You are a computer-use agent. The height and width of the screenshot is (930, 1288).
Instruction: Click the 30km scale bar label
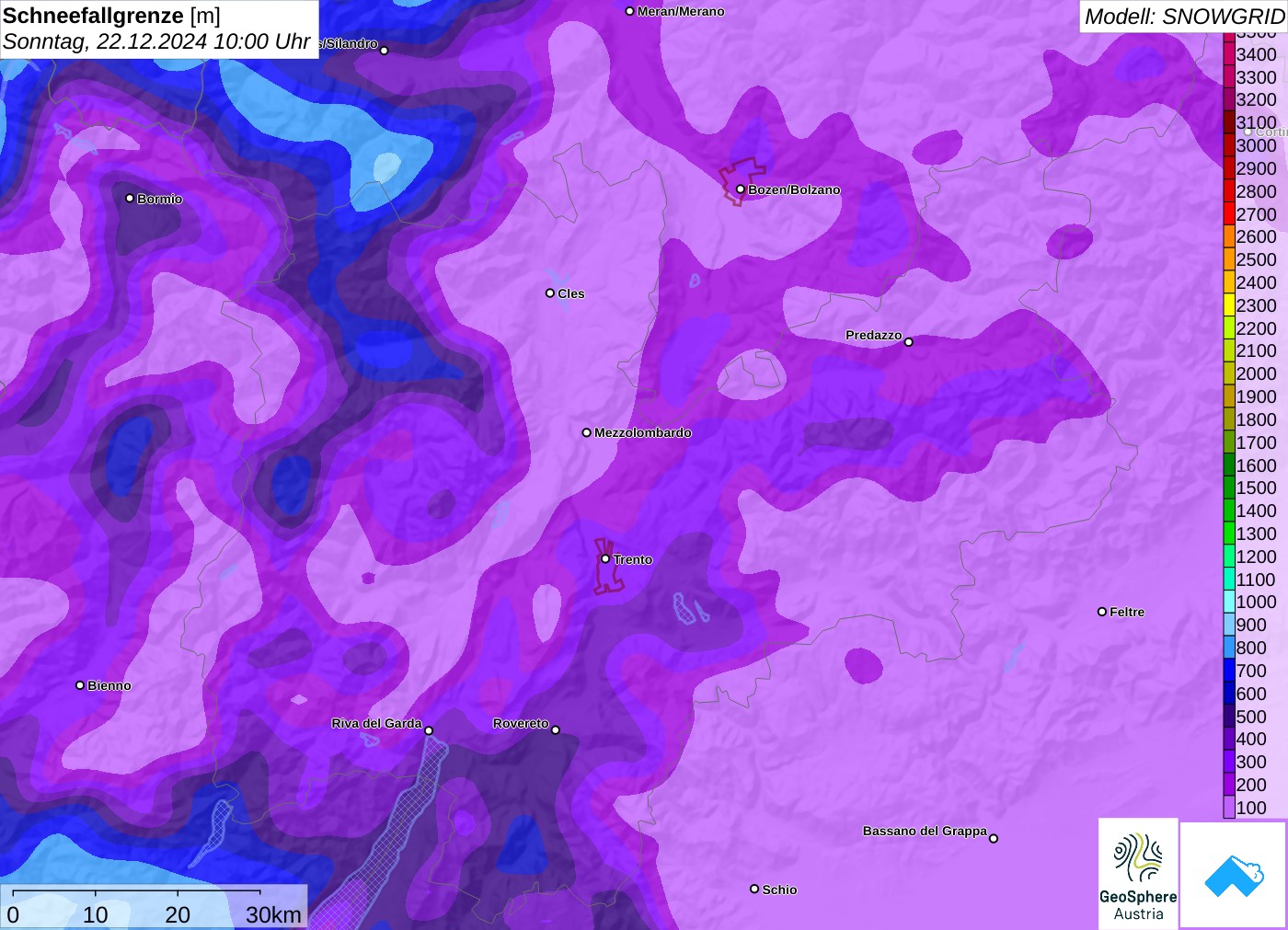coord(273,915)
